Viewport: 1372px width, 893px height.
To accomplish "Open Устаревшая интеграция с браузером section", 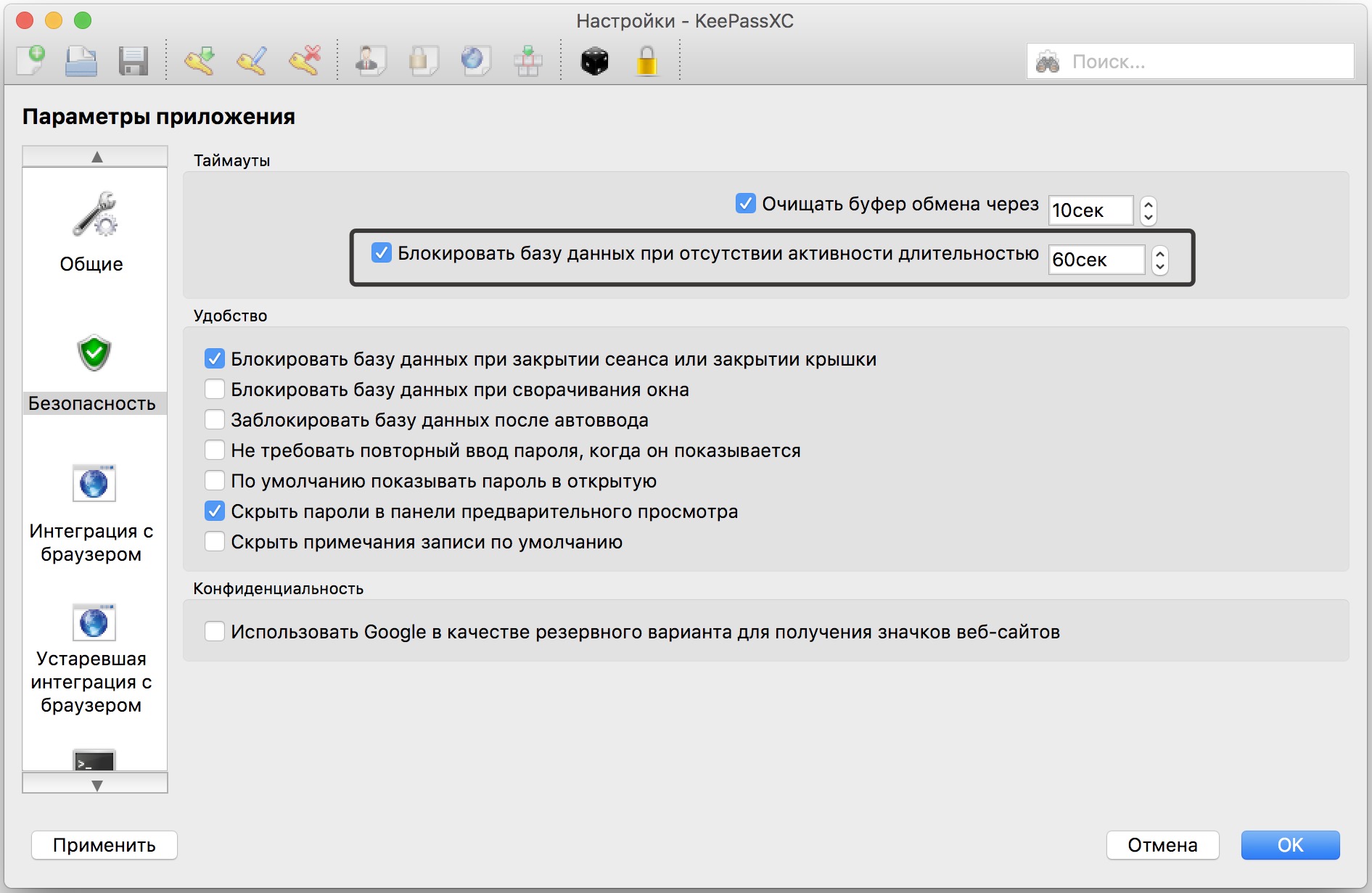I will [92, 659].
